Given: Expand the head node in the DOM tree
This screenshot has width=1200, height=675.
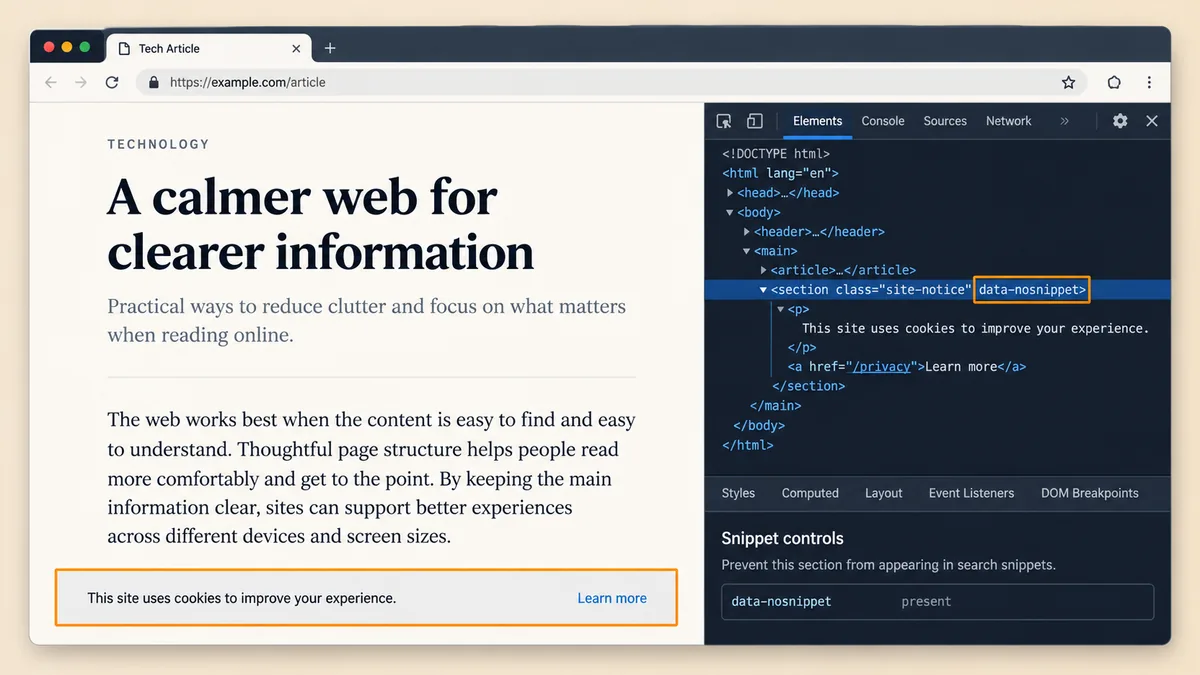Looking at the screenshot, I should 730,193.
